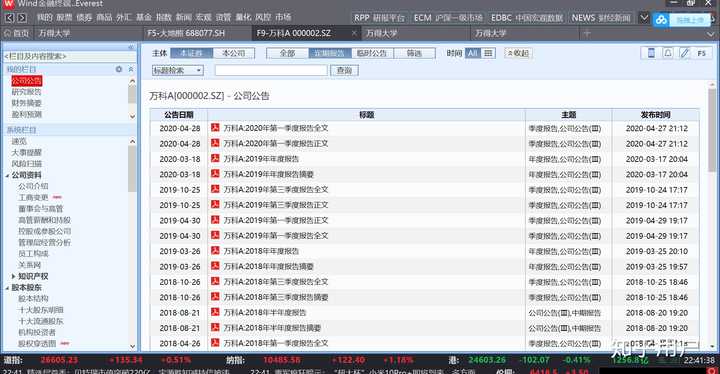Select the All time toggle
720x374 pixels.
pyautogui.click(x=473, y=53)
